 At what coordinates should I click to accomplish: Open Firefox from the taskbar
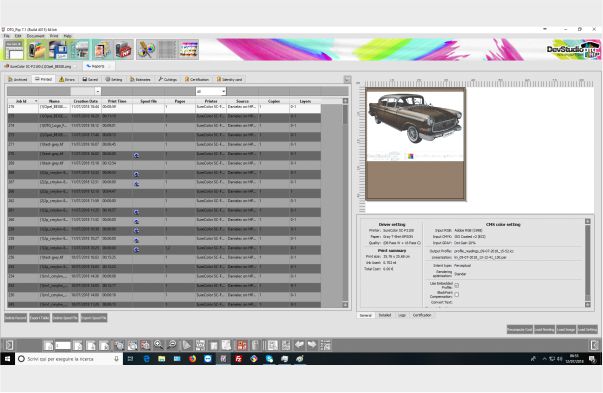tap(192, 359)
